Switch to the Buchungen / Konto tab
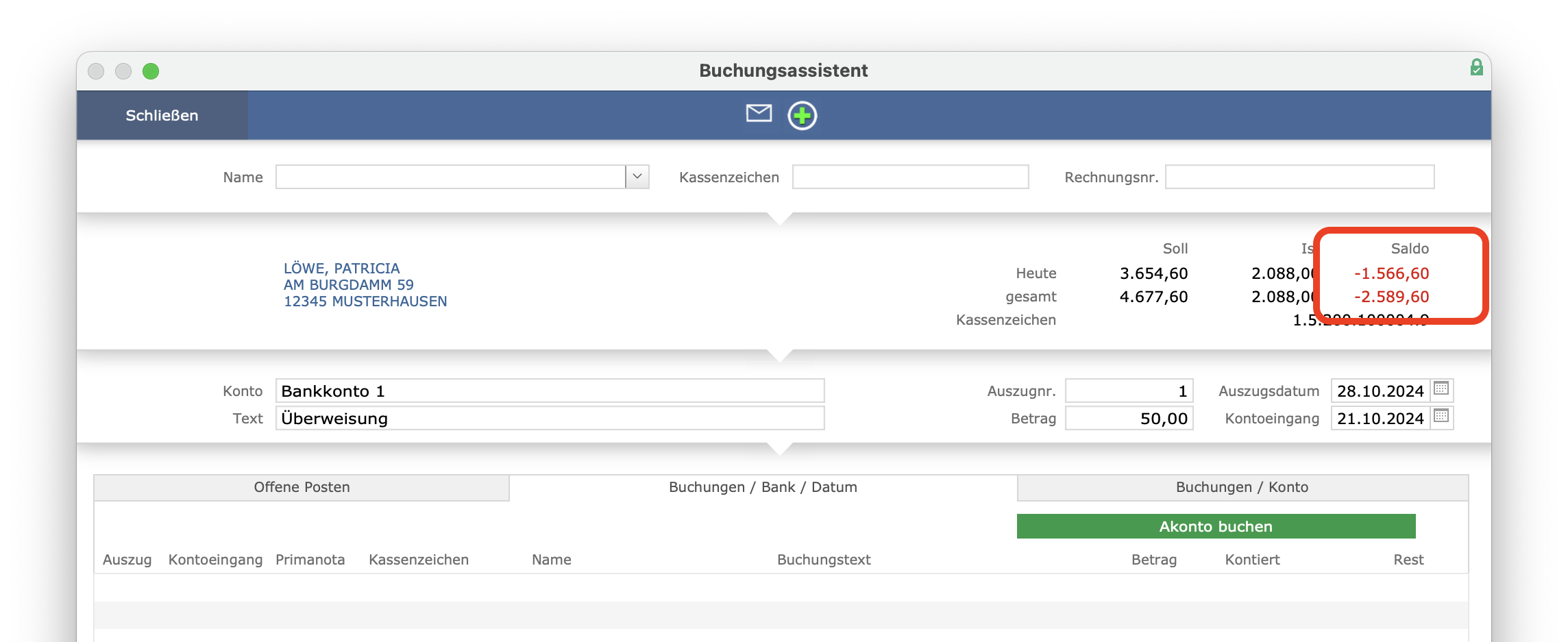This screenshot has height=642, width=1568. coord(1242,487)
